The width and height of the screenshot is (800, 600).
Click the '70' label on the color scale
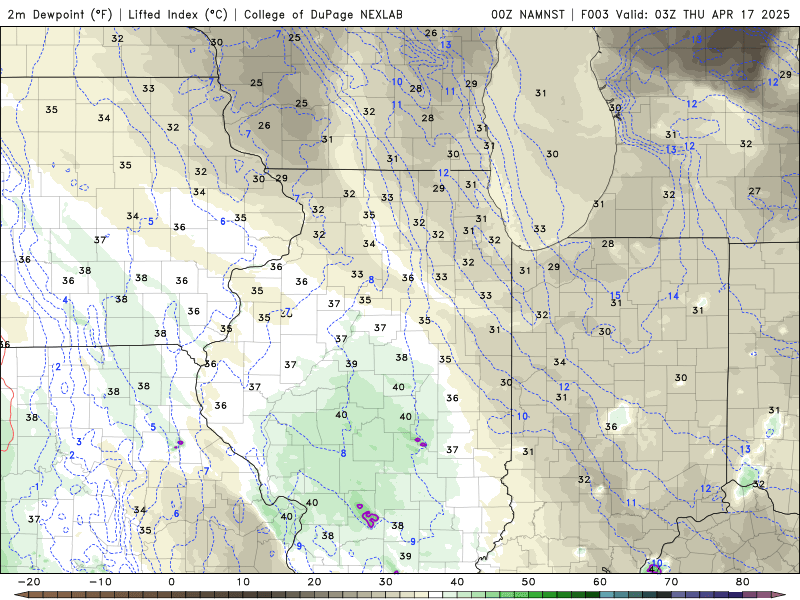point(671,582)
